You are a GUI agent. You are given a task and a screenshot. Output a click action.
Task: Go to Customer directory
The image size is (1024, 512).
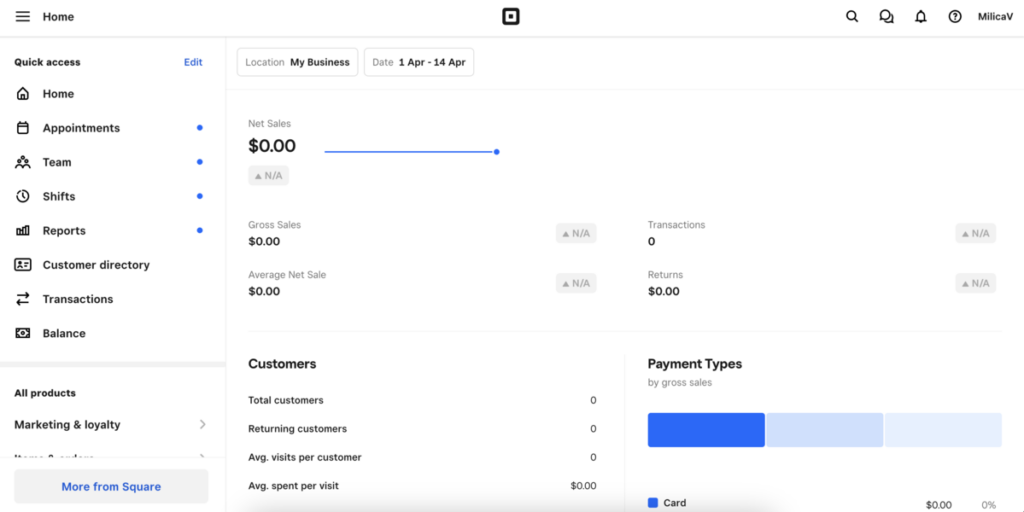[x=96, y=265]
